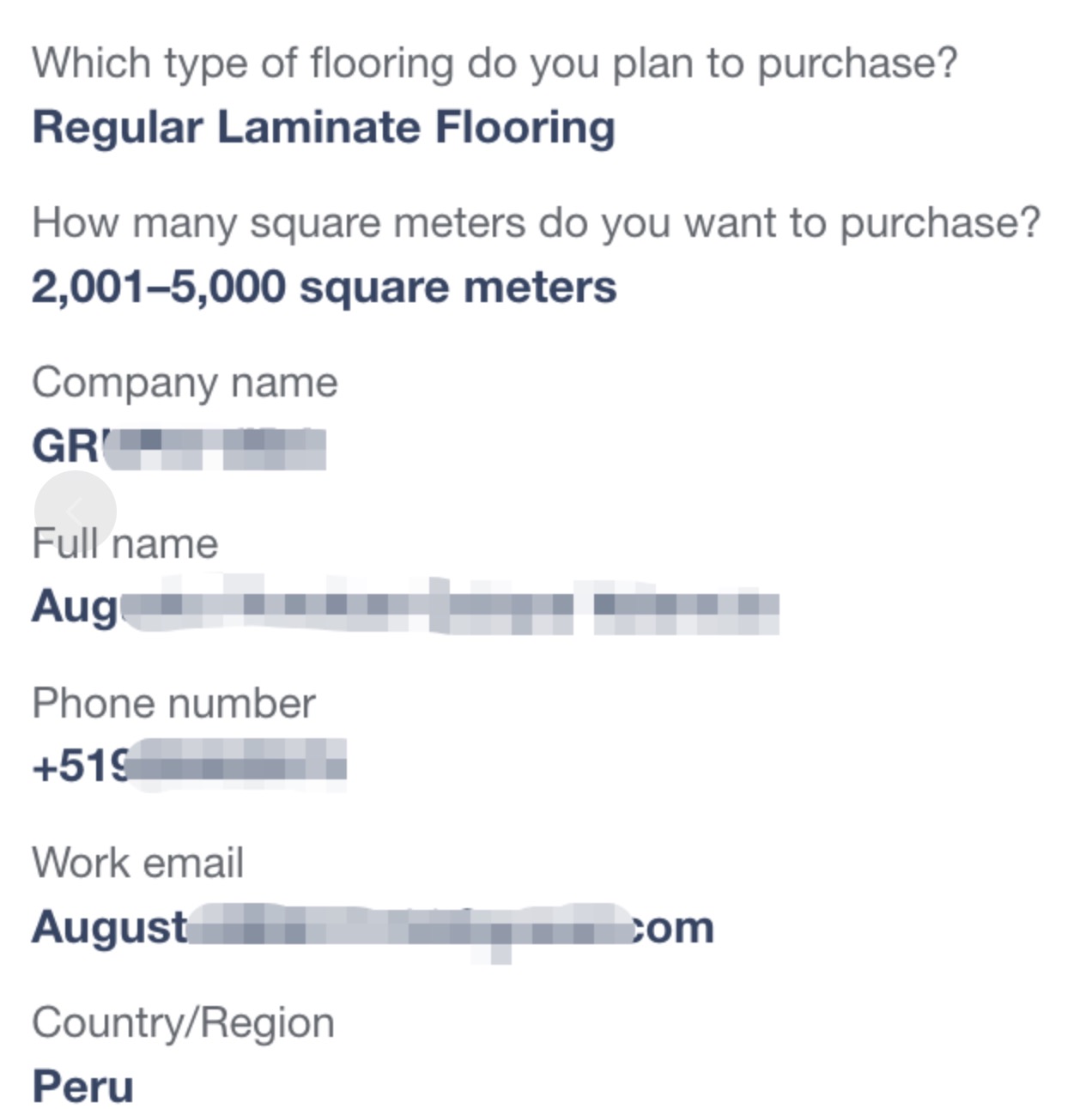This screenshot has height=1109, width=1092.
Task: Click the square meters question text
Action: click(536, 223)
